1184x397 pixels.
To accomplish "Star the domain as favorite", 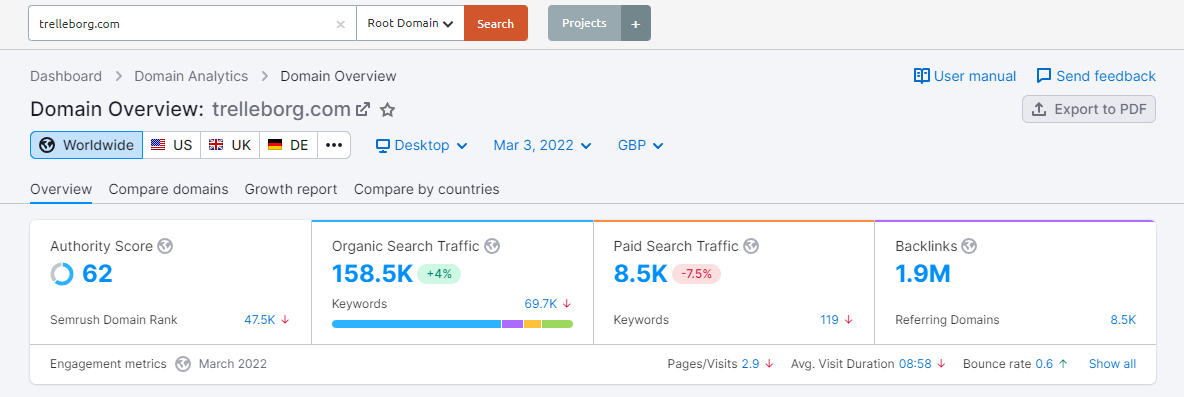I will tap(387, 109).
